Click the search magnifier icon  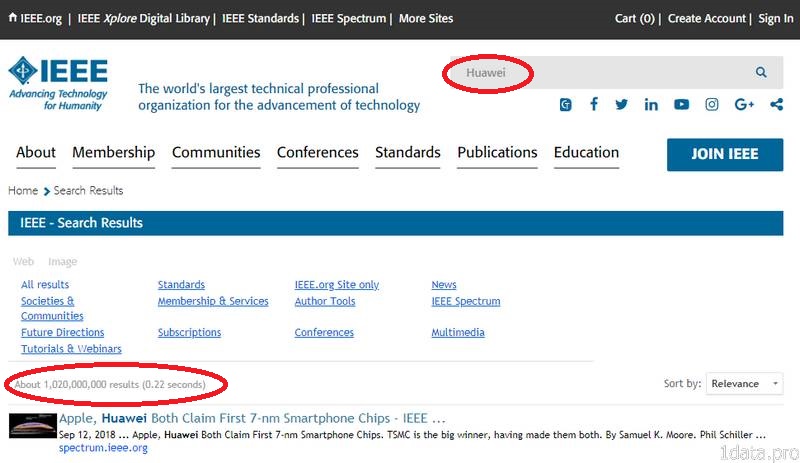click(761, 72)
